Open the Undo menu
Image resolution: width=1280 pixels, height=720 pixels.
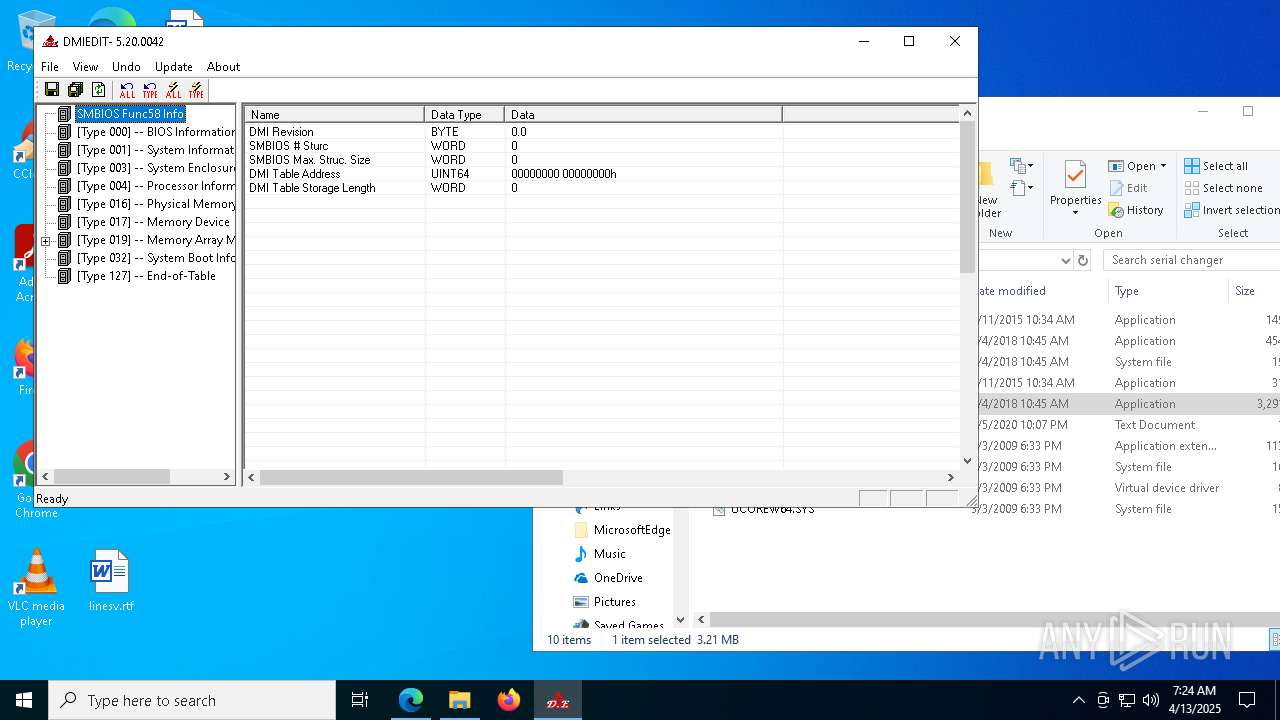coord(126,67)
